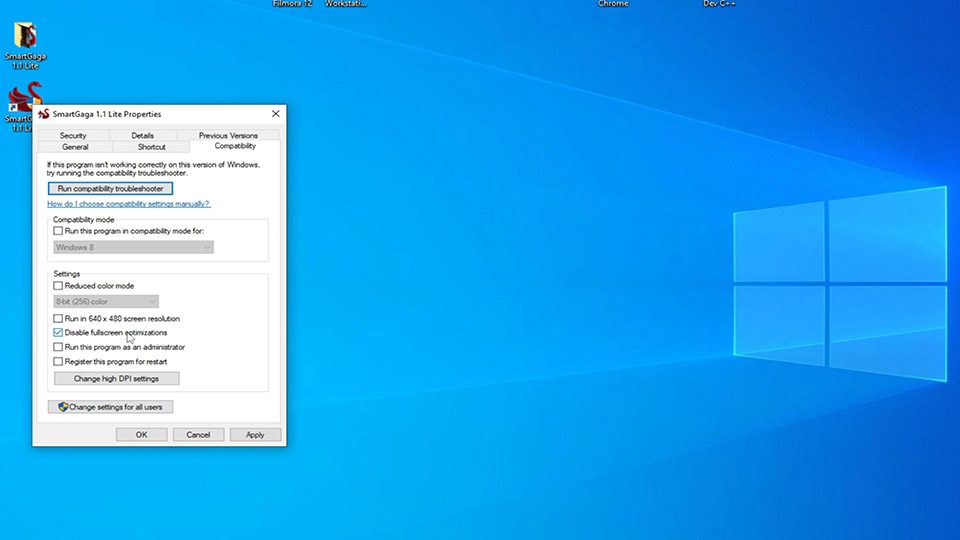
Task: Click the Apply button
Action: point(255,435)
